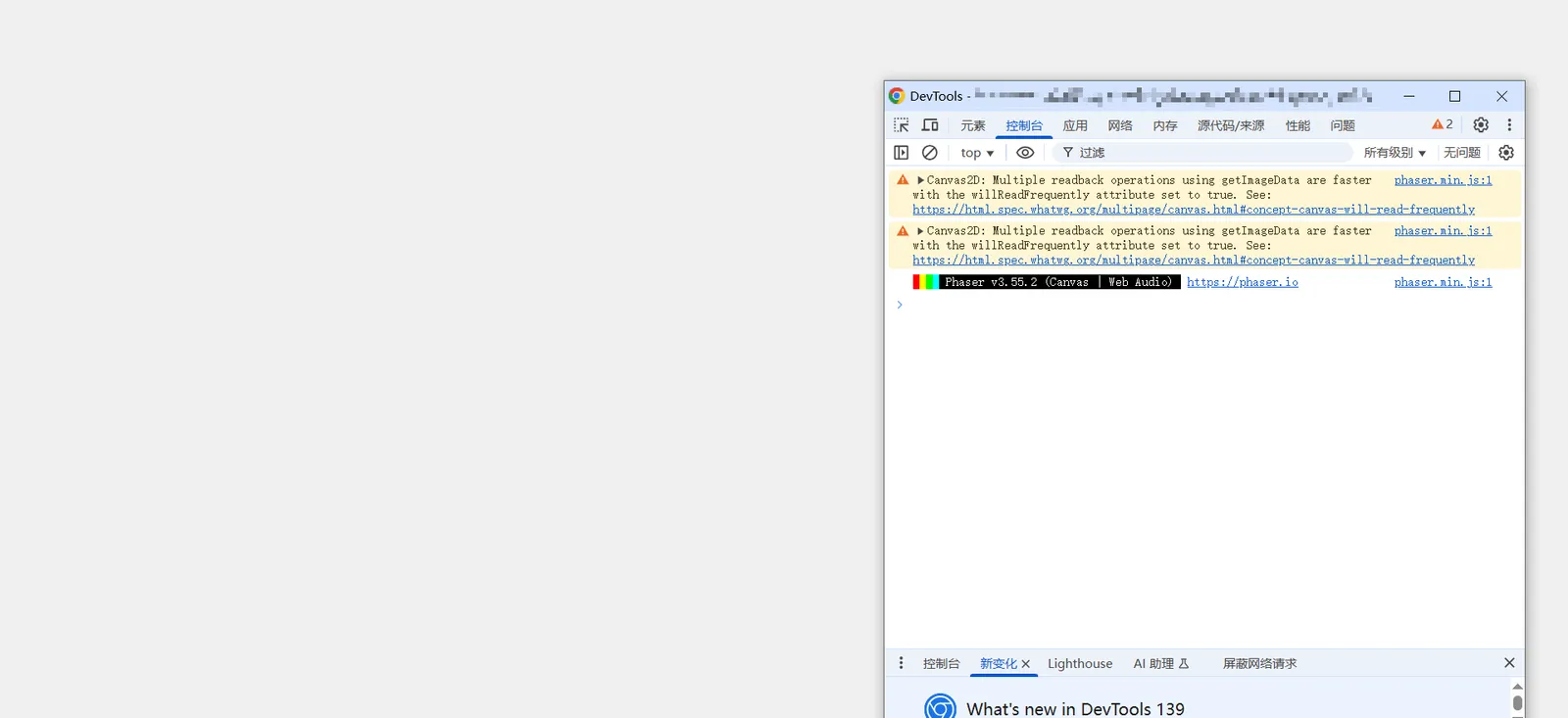Viewport: 1568px width, 718px height.
Task: Switch to the 网络 tab
Action: pyautogui.click(x=1120, y=125)
